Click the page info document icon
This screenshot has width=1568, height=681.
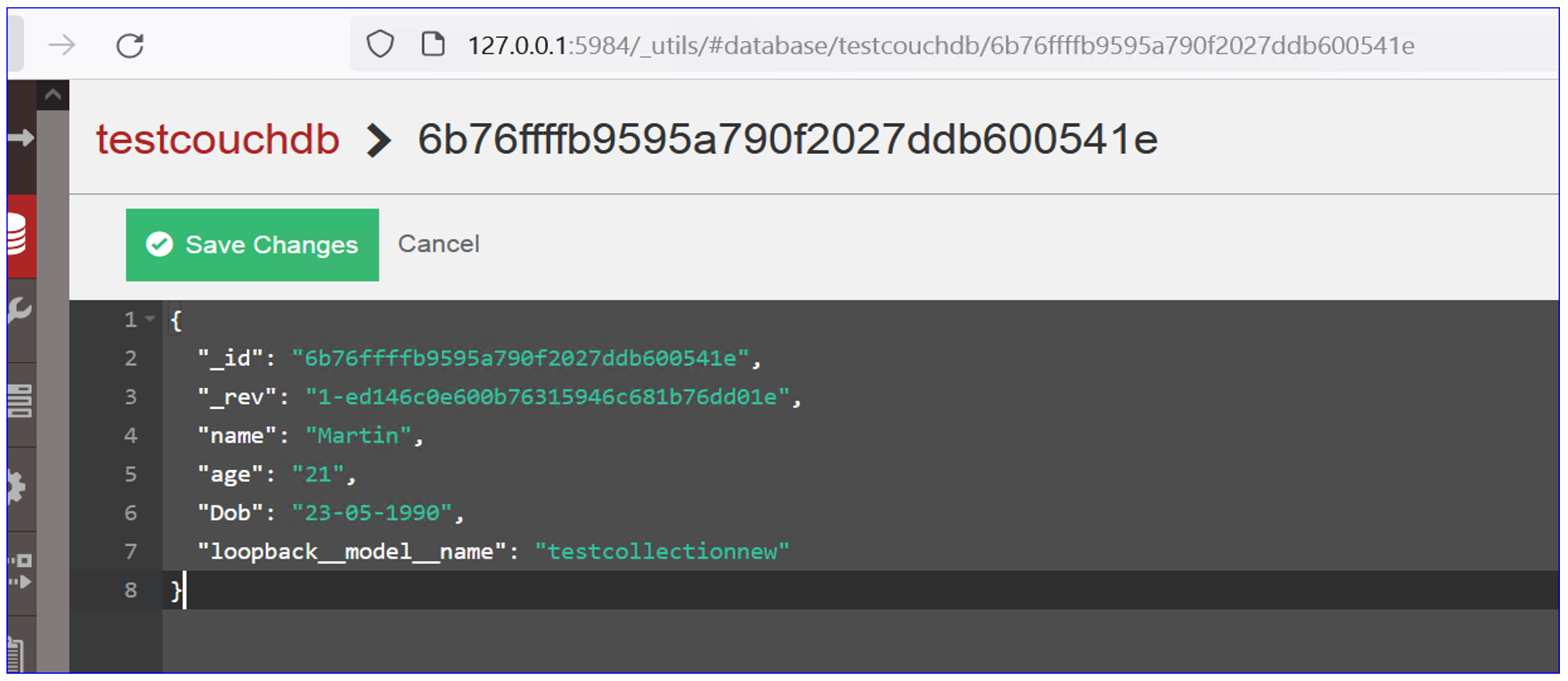pyautogui.click(x=433, y=44)
